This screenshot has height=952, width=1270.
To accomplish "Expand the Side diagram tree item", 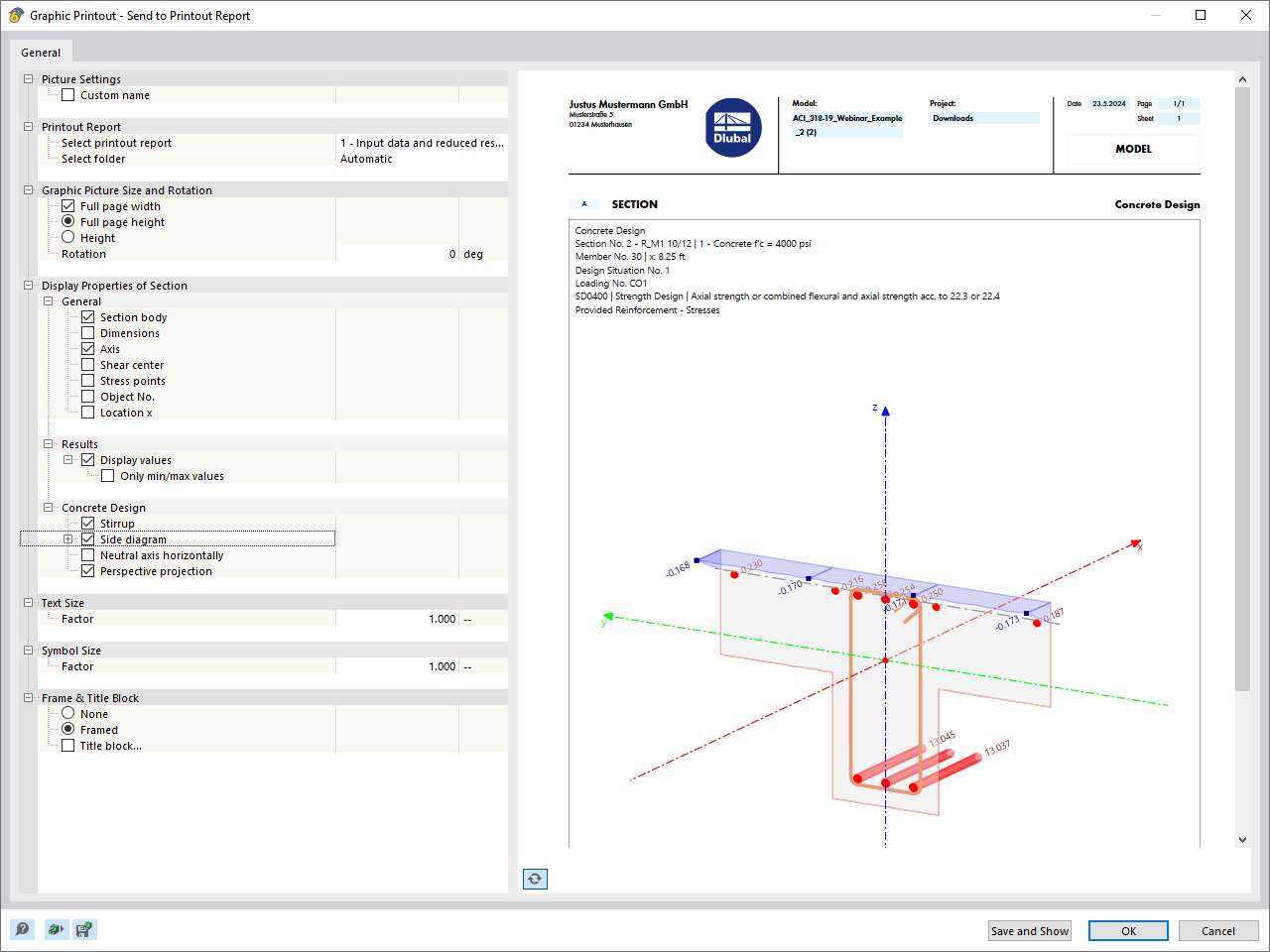I will click(x=66, y=538).
